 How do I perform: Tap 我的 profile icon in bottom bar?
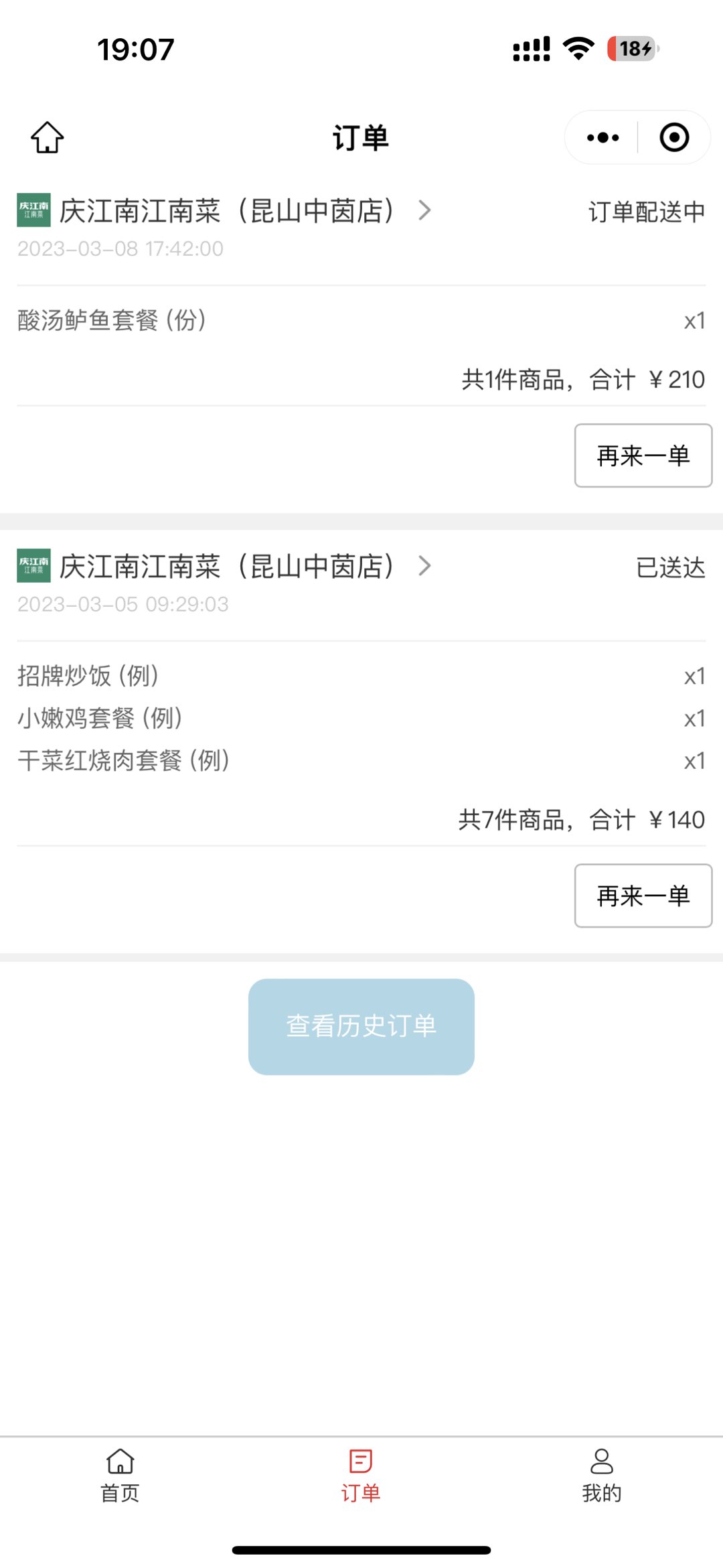pyautogui.click(x=601, y=1461)
